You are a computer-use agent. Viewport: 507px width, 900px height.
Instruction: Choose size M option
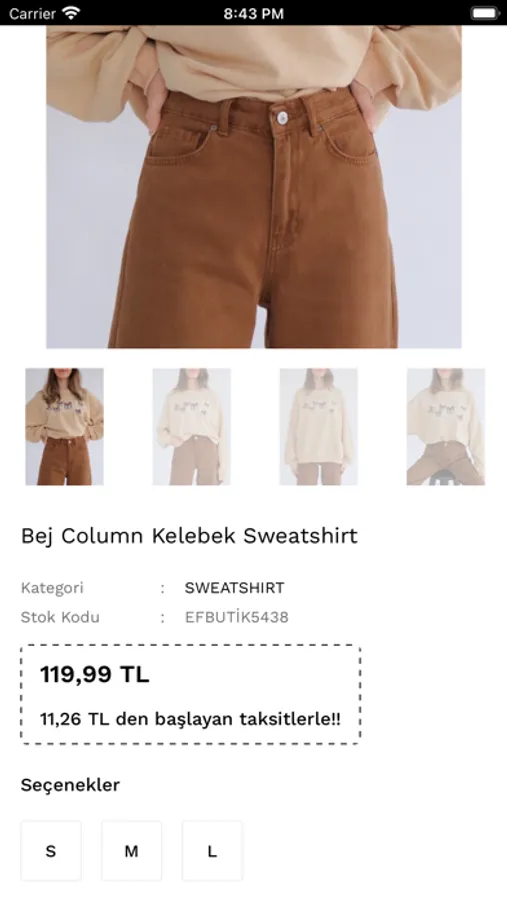[x=131, y=851]
